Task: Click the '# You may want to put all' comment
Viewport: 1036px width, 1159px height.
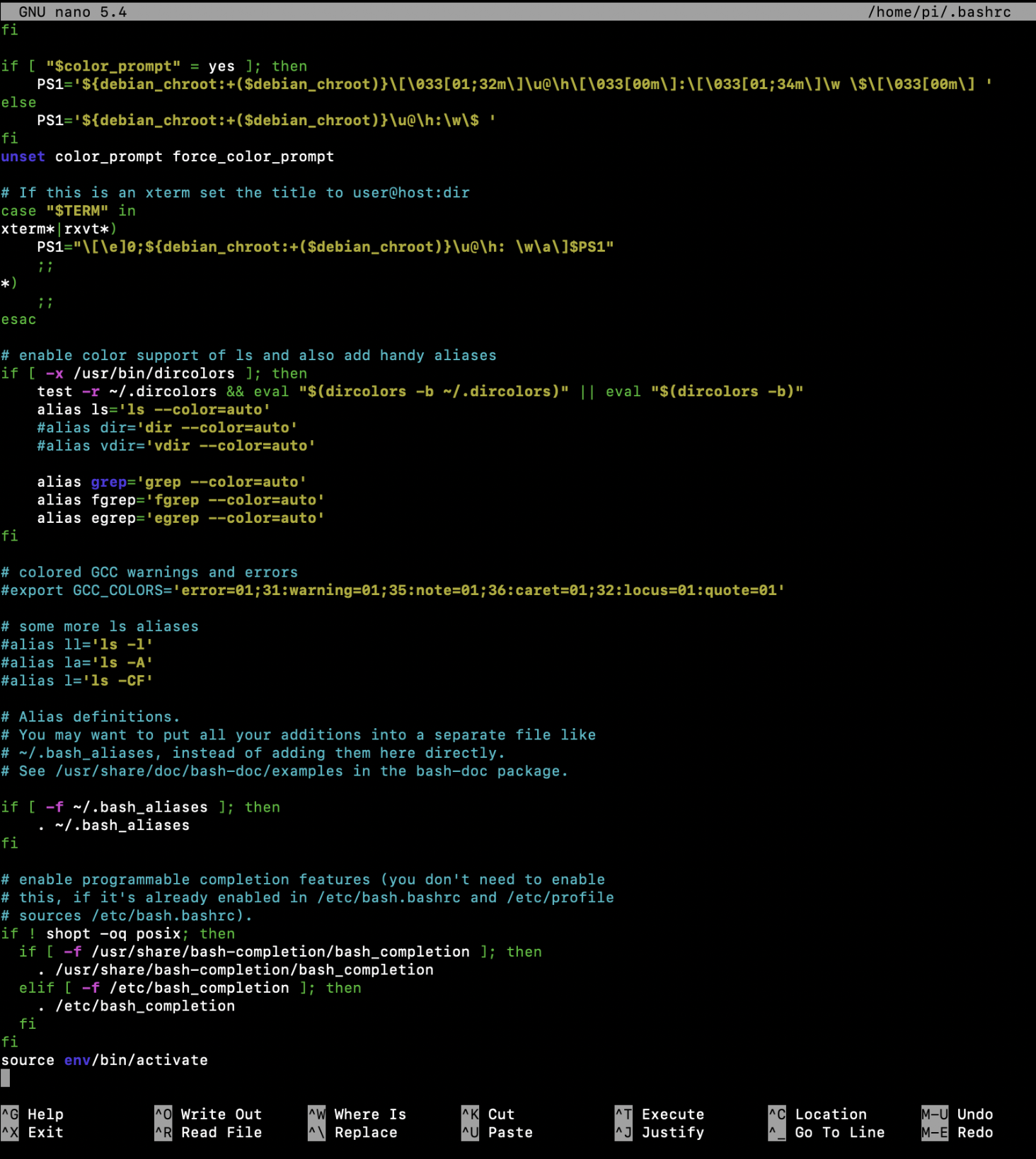Action: point(299,734)
